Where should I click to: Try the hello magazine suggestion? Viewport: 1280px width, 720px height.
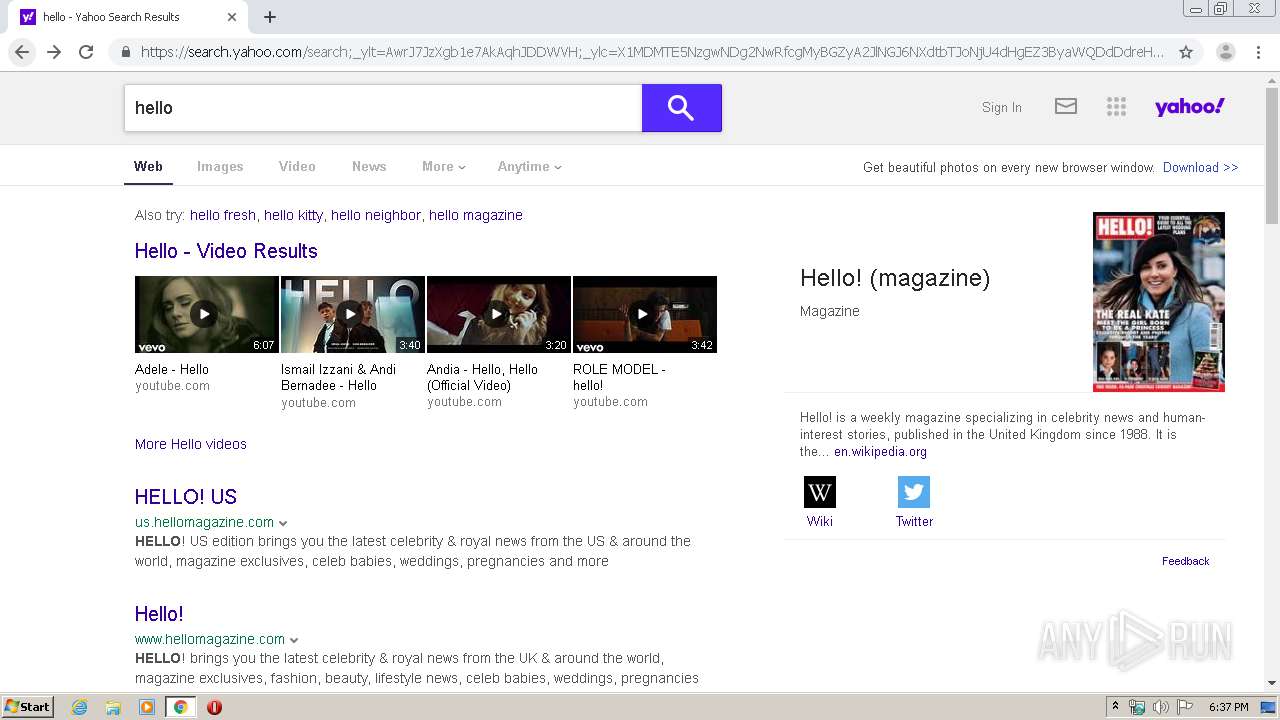click(476, 215)
